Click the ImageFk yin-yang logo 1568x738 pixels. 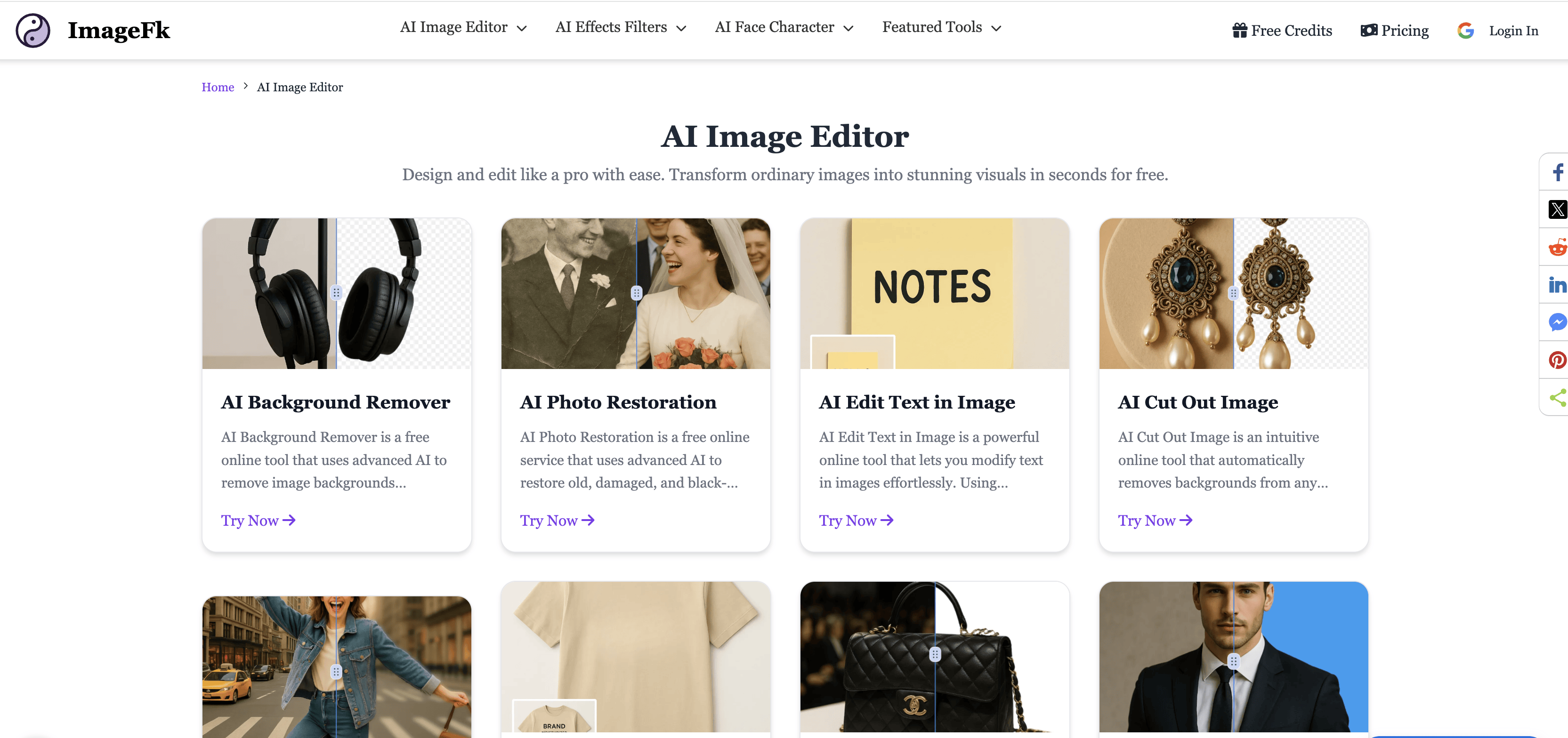[33, 30]
